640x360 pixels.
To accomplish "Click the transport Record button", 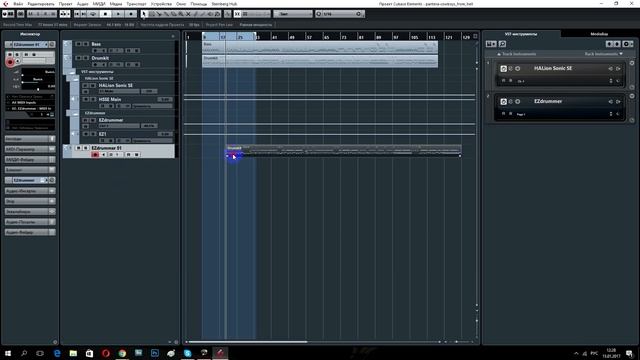I will point(131,14).
